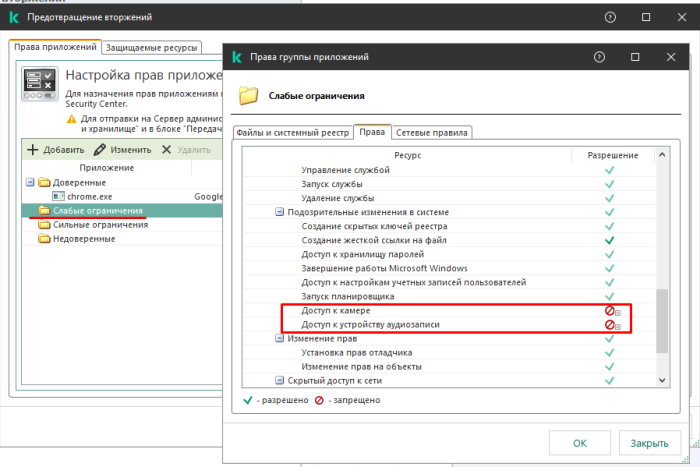Collapse the Изменение прав section
The image size is (700, 467).
[x=279, y=339]
